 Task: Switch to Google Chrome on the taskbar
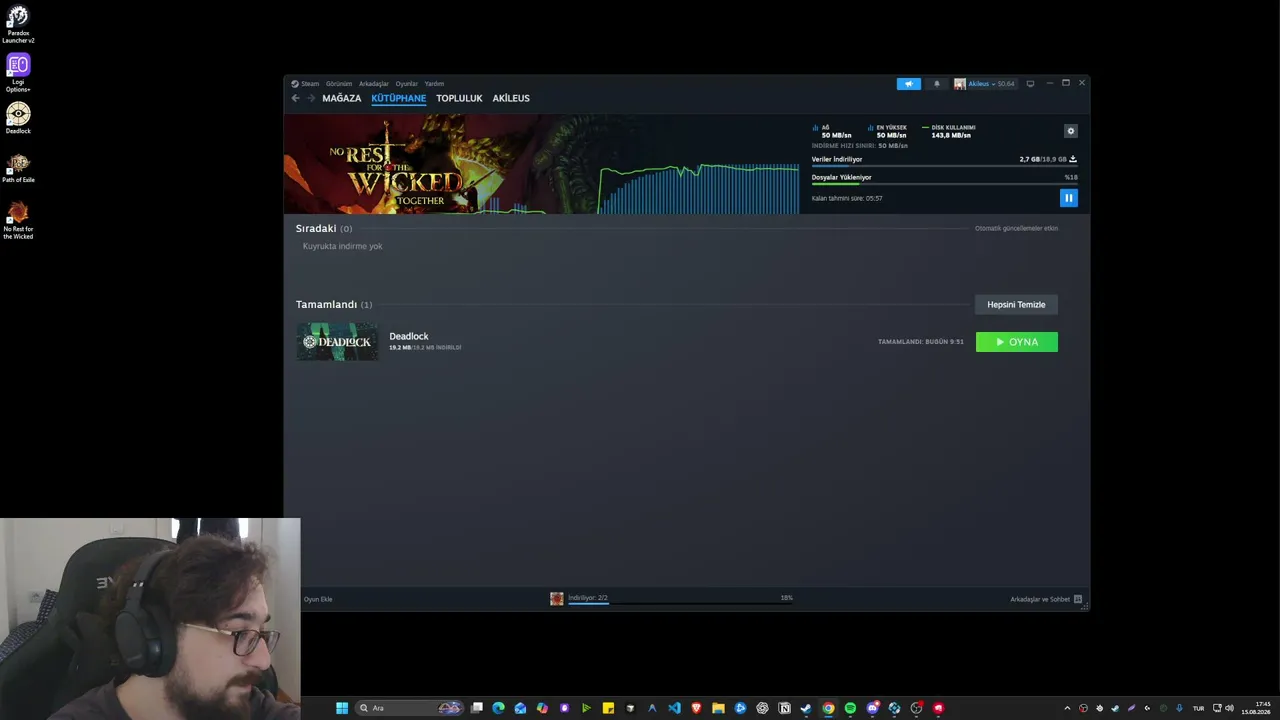828,708
